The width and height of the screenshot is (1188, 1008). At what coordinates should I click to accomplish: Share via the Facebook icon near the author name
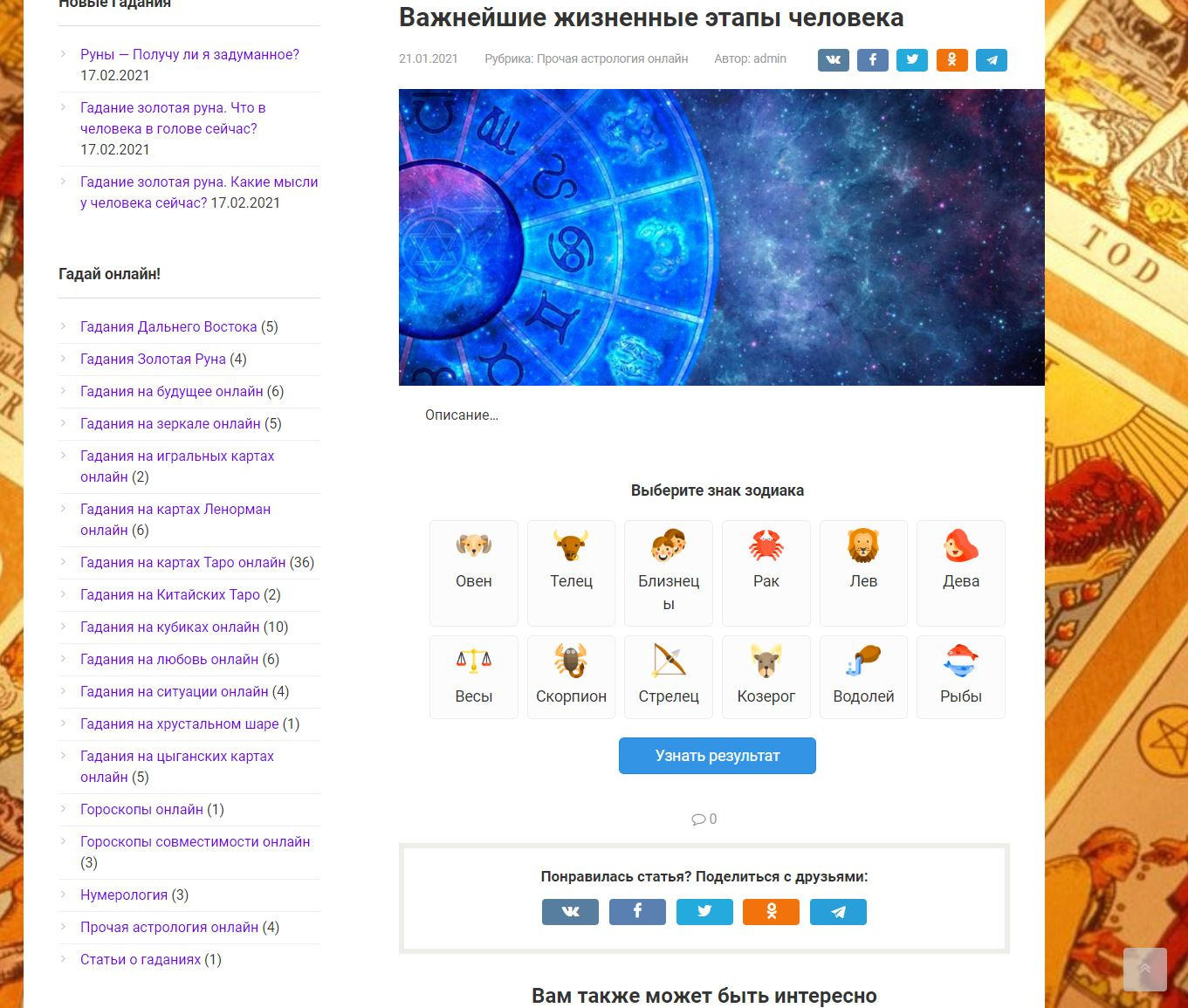(872, 59)
